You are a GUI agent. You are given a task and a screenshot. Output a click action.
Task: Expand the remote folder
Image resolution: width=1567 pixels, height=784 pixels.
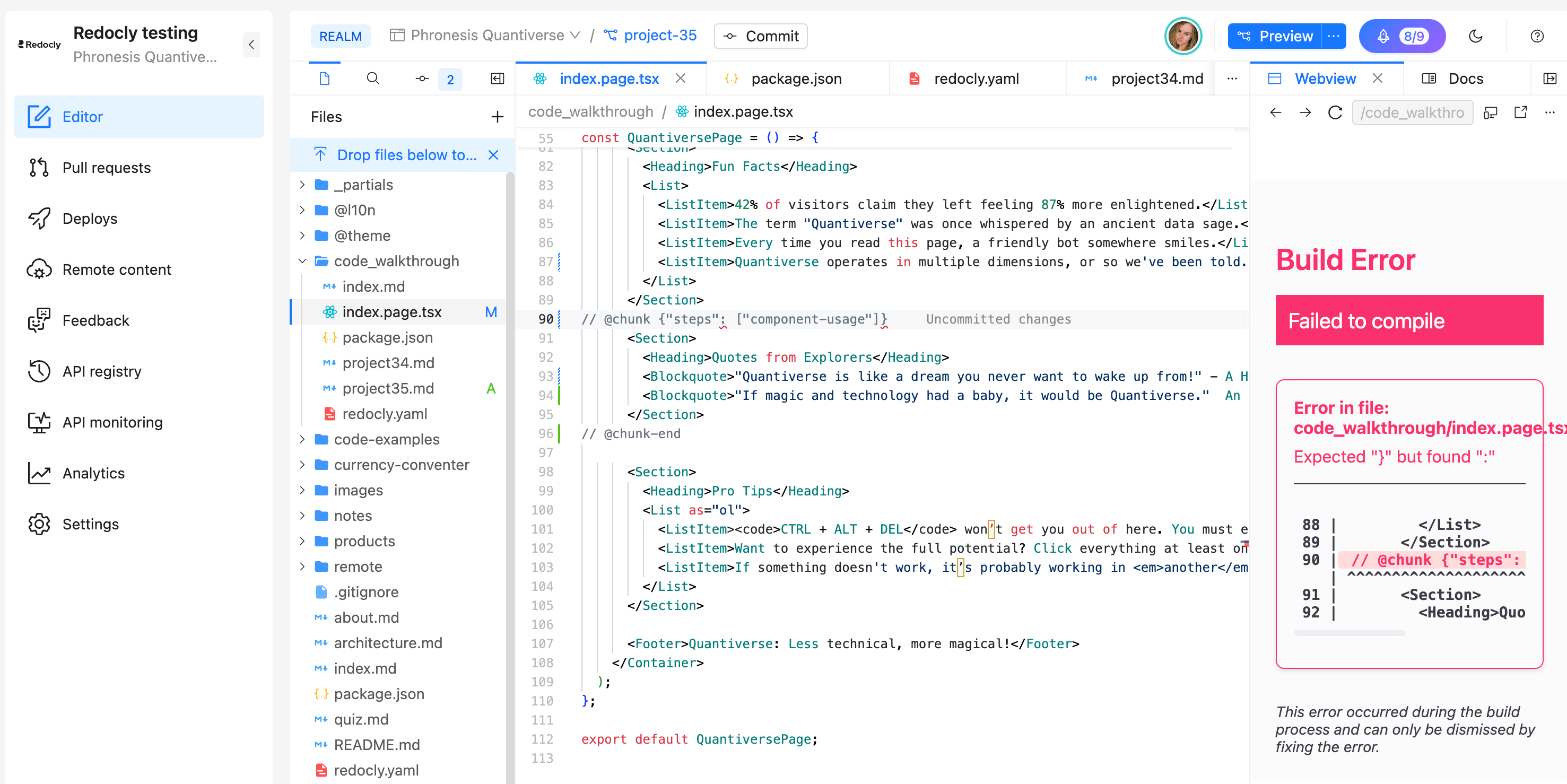click(x=302, y=567)
